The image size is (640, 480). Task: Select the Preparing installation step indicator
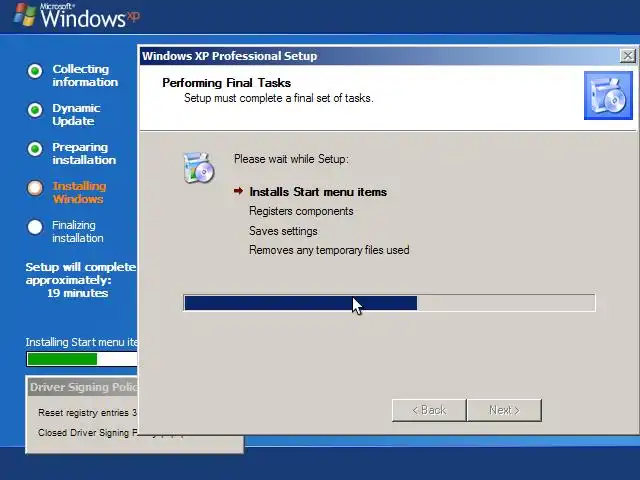(35, 149)
